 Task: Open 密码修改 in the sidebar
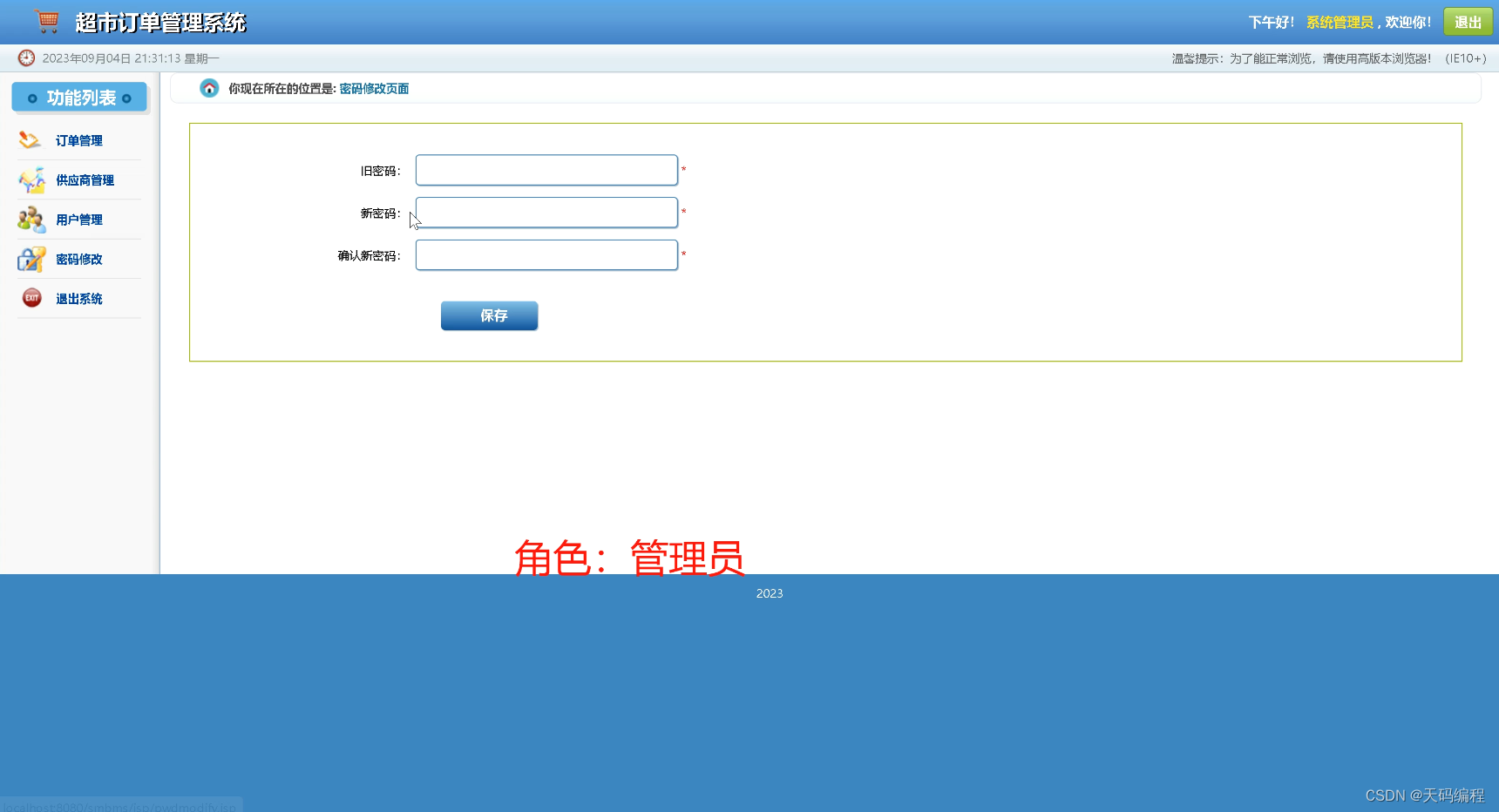79,260
